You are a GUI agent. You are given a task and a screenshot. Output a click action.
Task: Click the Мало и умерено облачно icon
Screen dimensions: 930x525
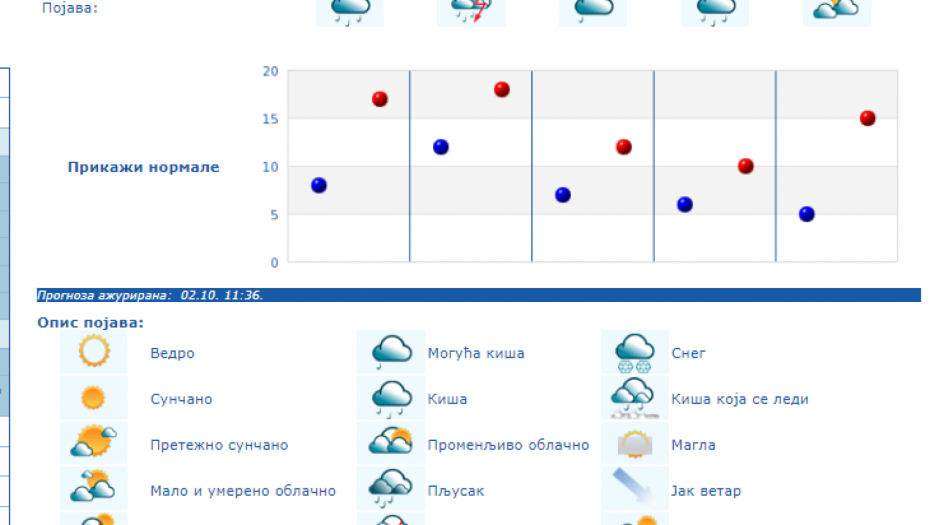(x=93, y=489)
